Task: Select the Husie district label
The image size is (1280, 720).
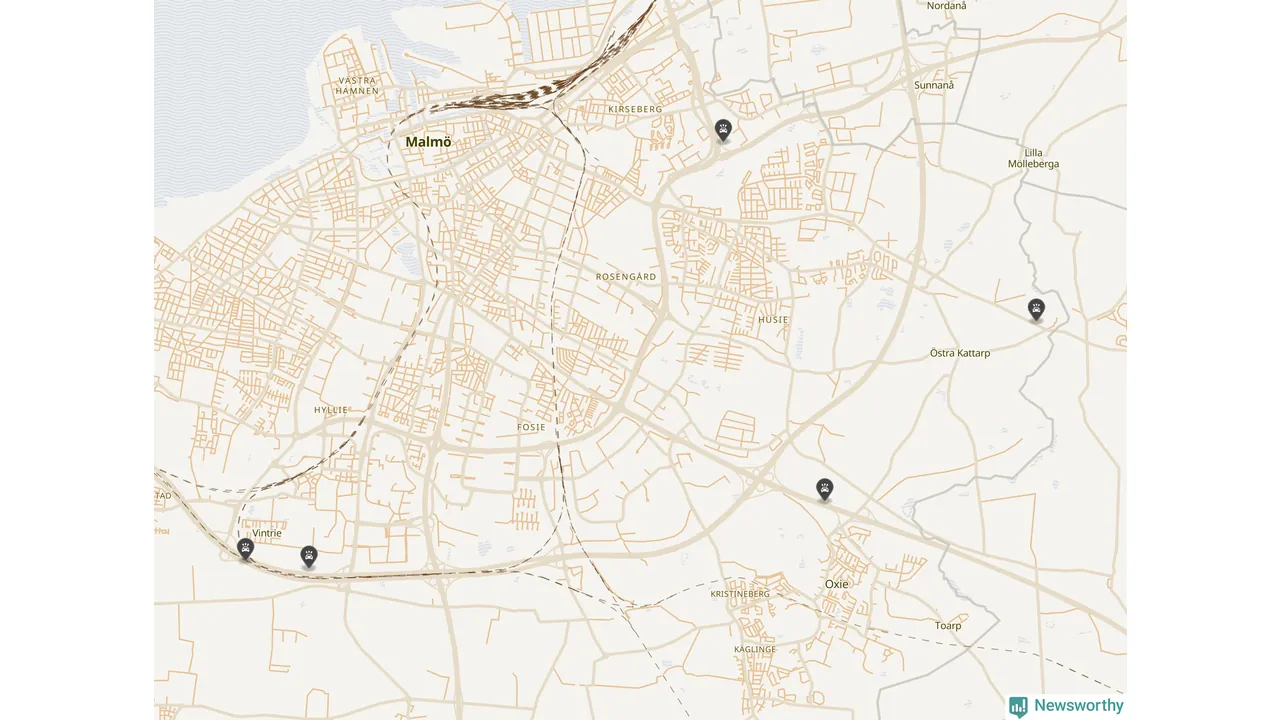Action: (773, 320)
